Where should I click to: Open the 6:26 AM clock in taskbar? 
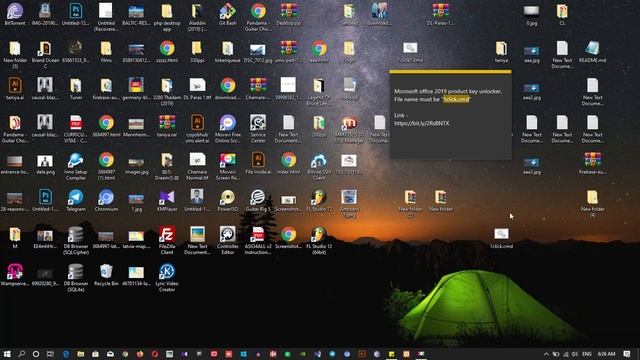[607, 354]
